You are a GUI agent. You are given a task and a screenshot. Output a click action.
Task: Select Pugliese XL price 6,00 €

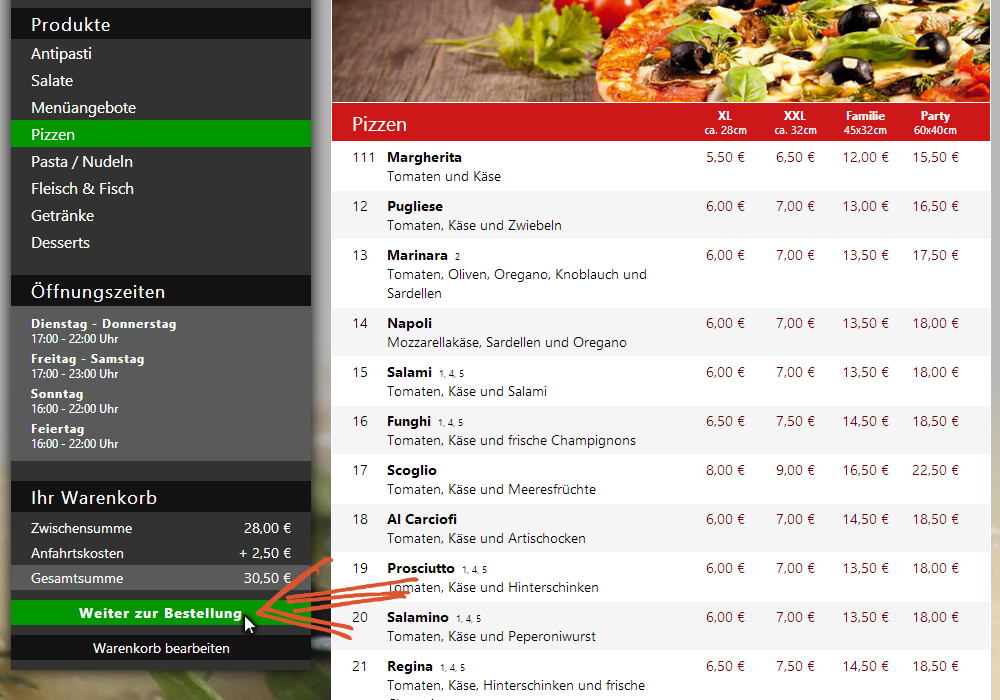click(725, 207)
